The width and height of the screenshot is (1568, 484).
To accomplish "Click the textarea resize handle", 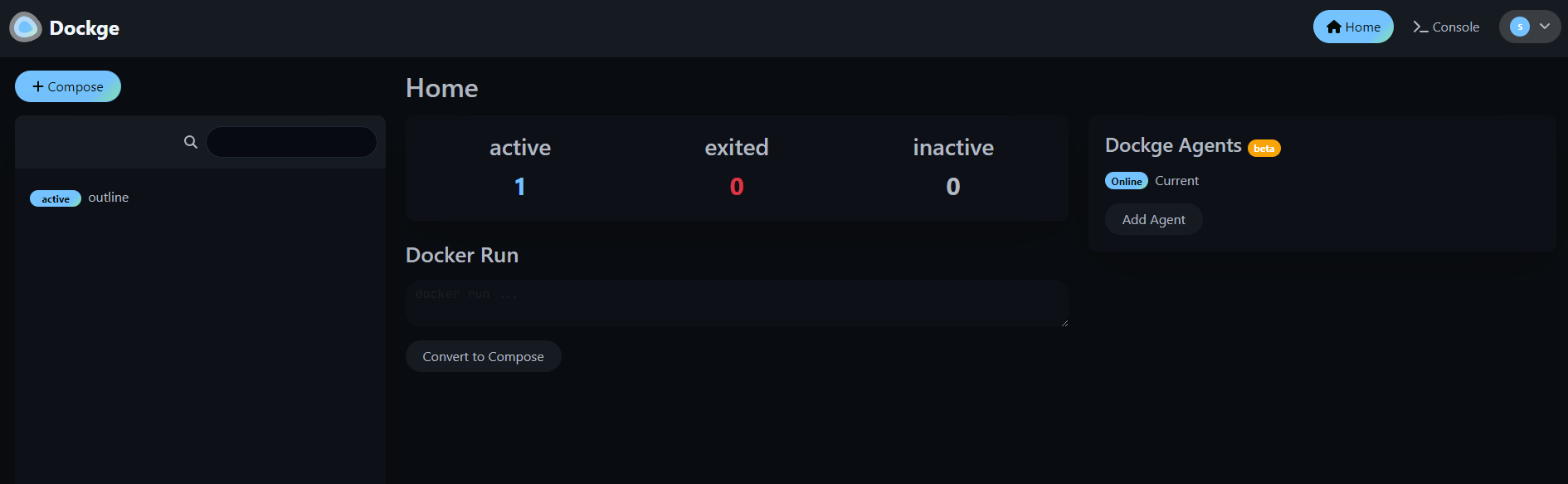I will click(x=1064, y=322).
